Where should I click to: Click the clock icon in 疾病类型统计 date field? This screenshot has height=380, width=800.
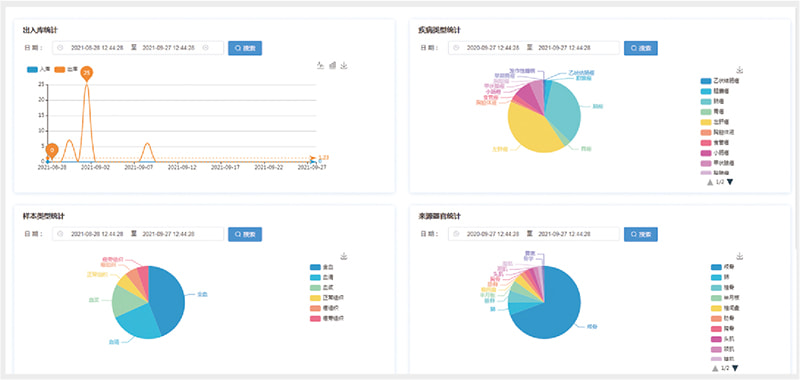pyautogui.click(x=456, y=48)
